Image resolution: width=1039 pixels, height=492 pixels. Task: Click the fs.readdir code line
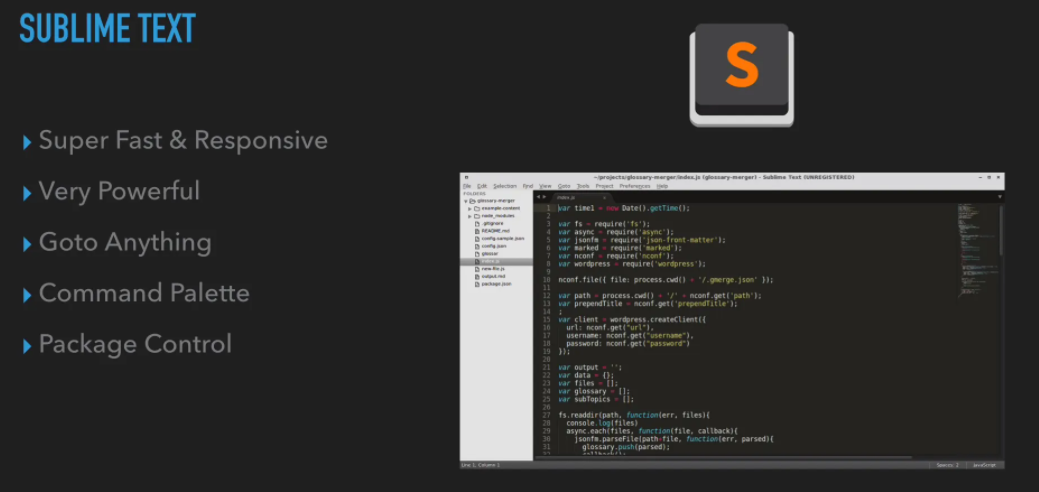click(634, 415)
